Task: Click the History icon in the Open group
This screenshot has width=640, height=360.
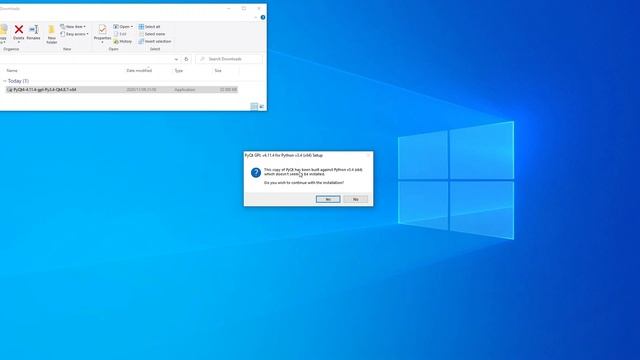Action: tap(122, 42)
